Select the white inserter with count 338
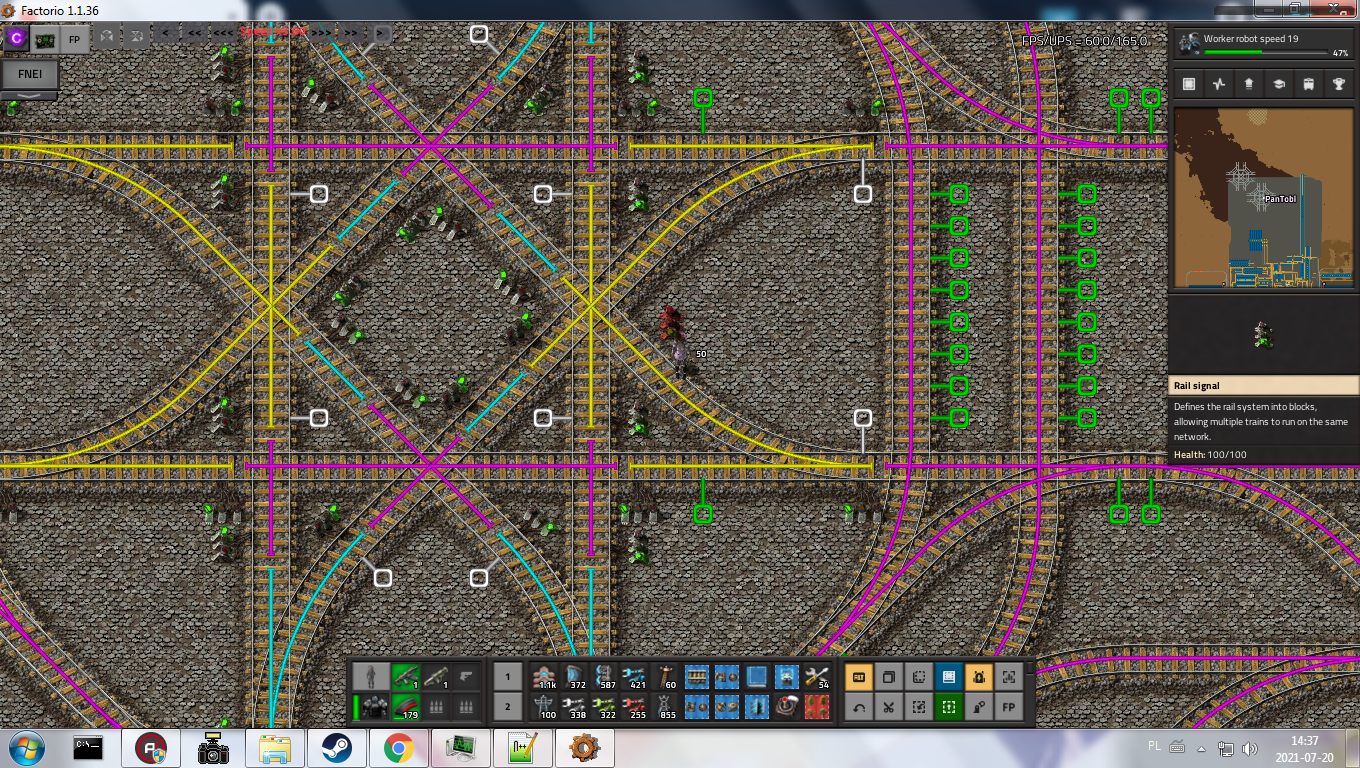Screen dimensions: 1360x768 tap(576, 707)
